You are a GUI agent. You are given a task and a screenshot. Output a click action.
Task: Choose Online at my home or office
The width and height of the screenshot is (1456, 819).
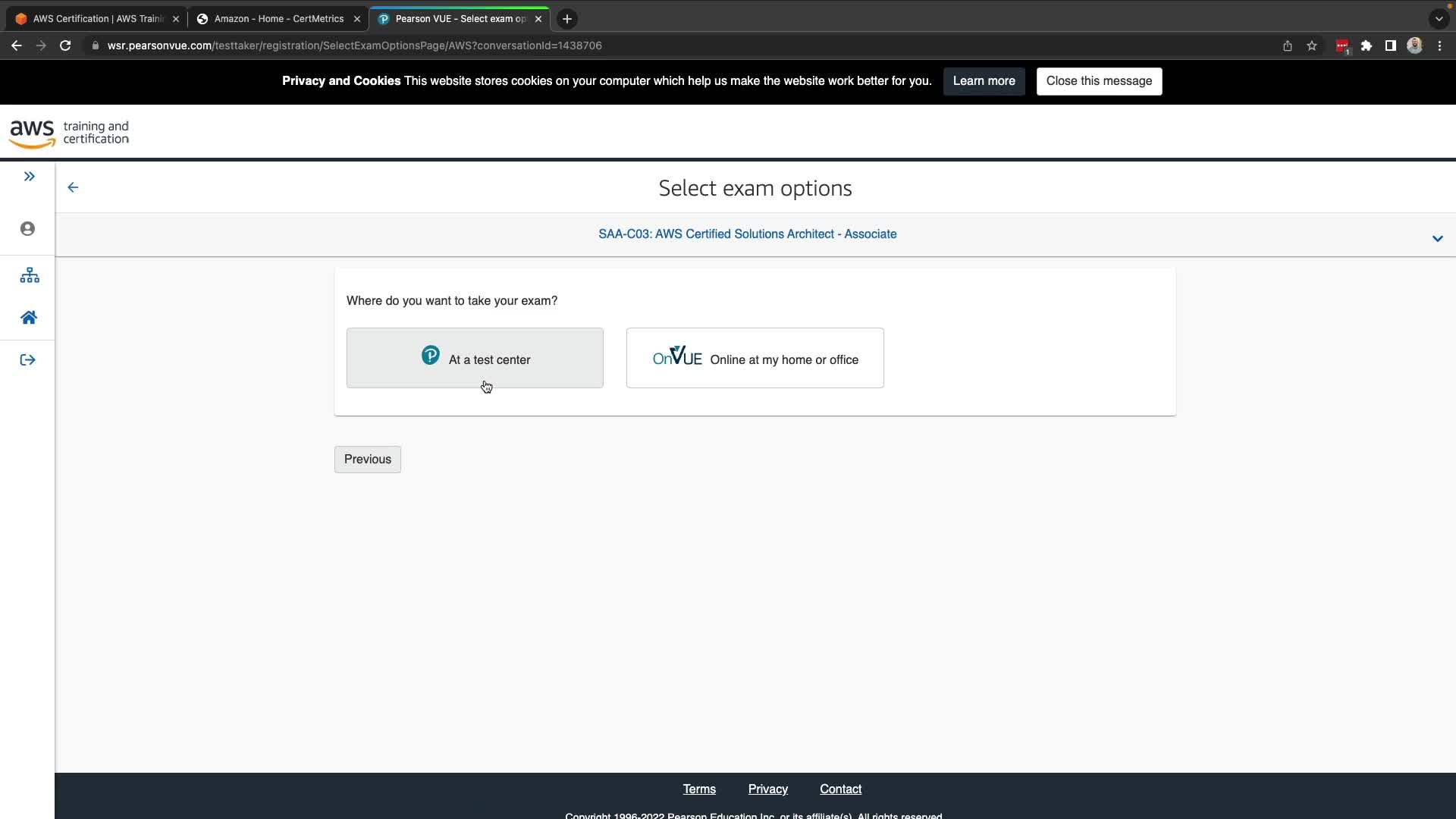755,358
